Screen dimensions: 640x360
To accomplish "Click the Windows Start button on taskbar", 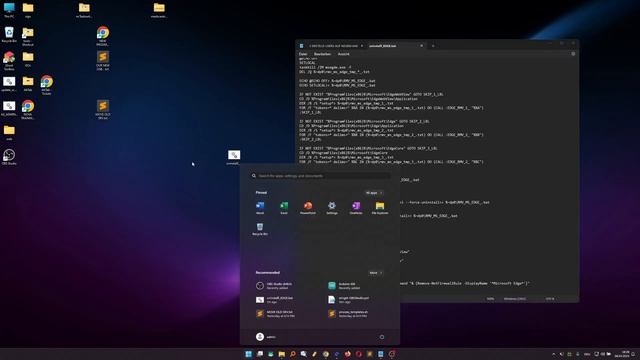I will coord(249,354).
